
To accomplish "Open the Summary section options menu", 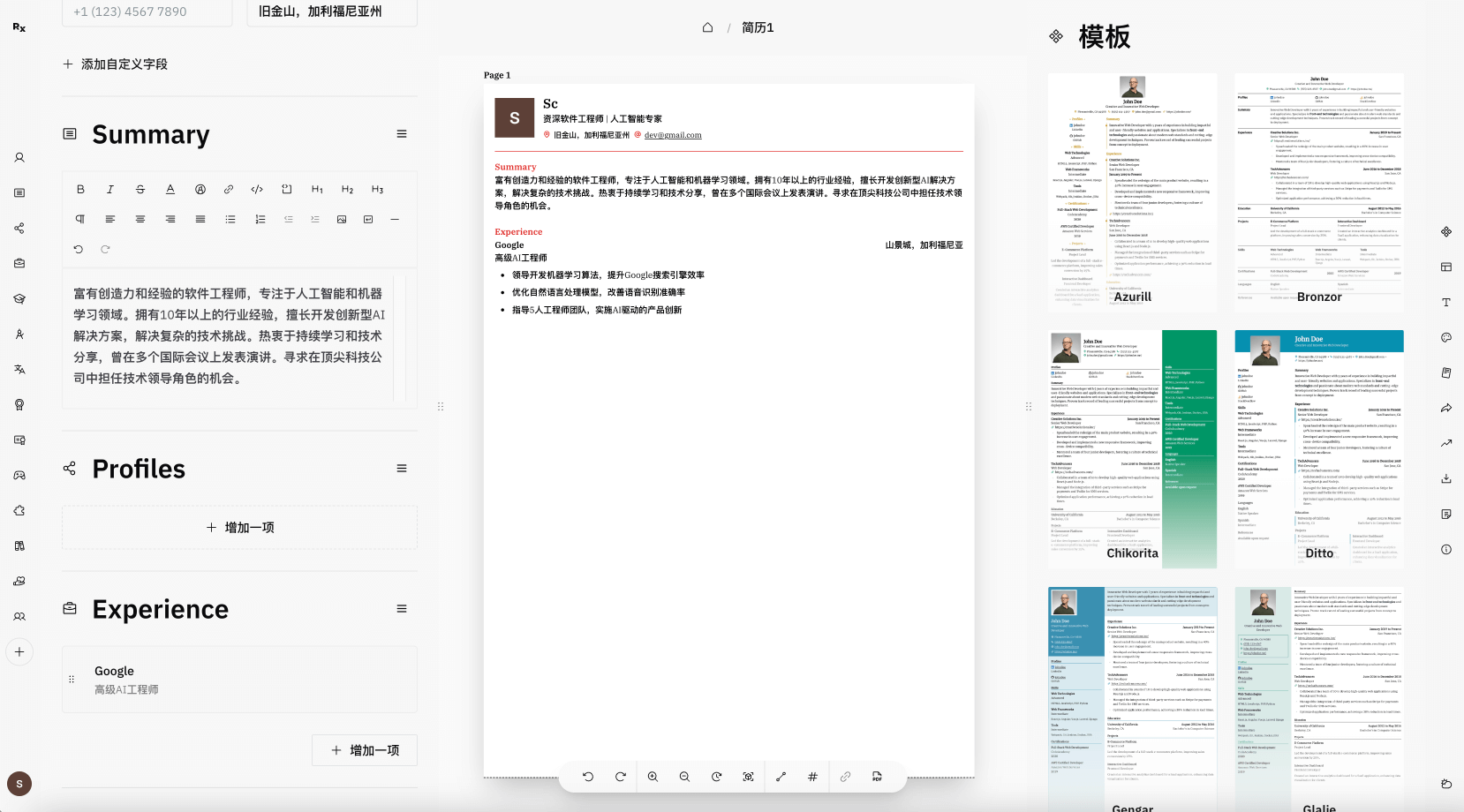I will (x=402, y=134).
